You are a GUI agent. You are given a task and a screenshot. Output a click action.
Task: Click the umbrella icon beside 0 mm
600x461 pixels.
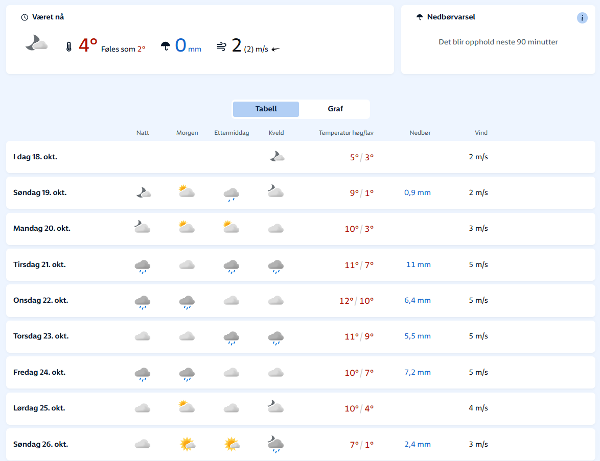(x=165, y=46)
